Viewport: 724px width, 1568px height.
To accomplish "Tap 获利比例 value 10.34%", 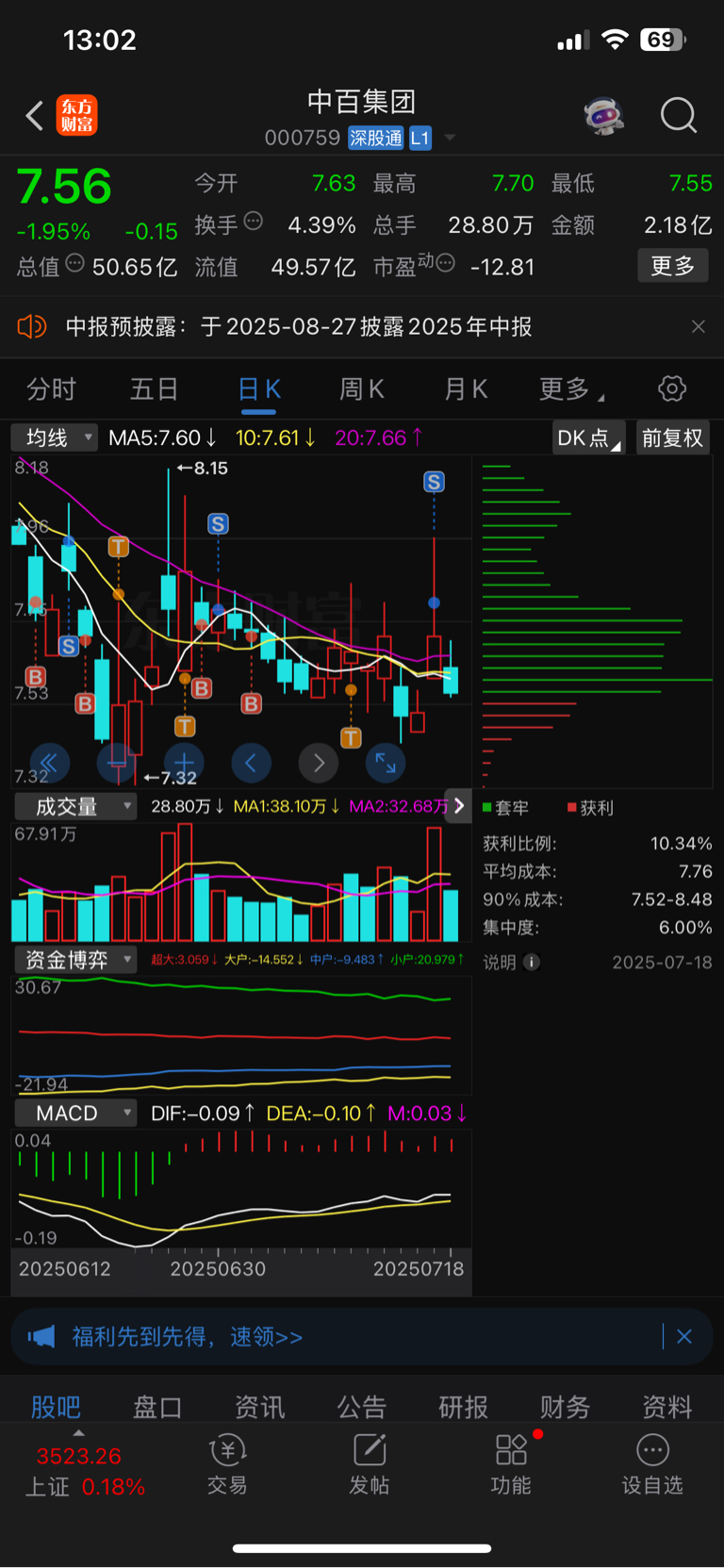I will point(681,844).
